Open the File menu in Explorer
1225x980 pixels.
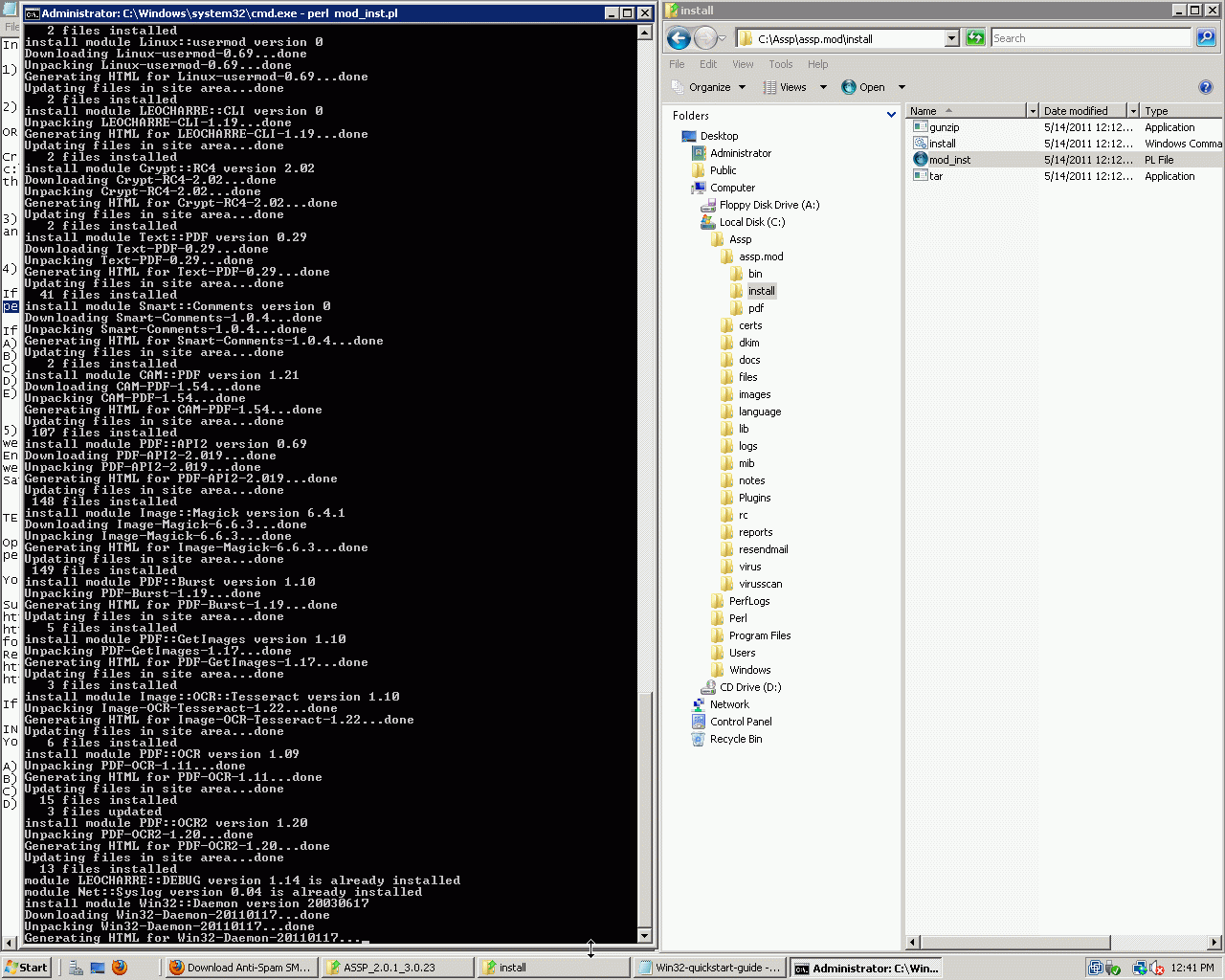click(677, 64)
